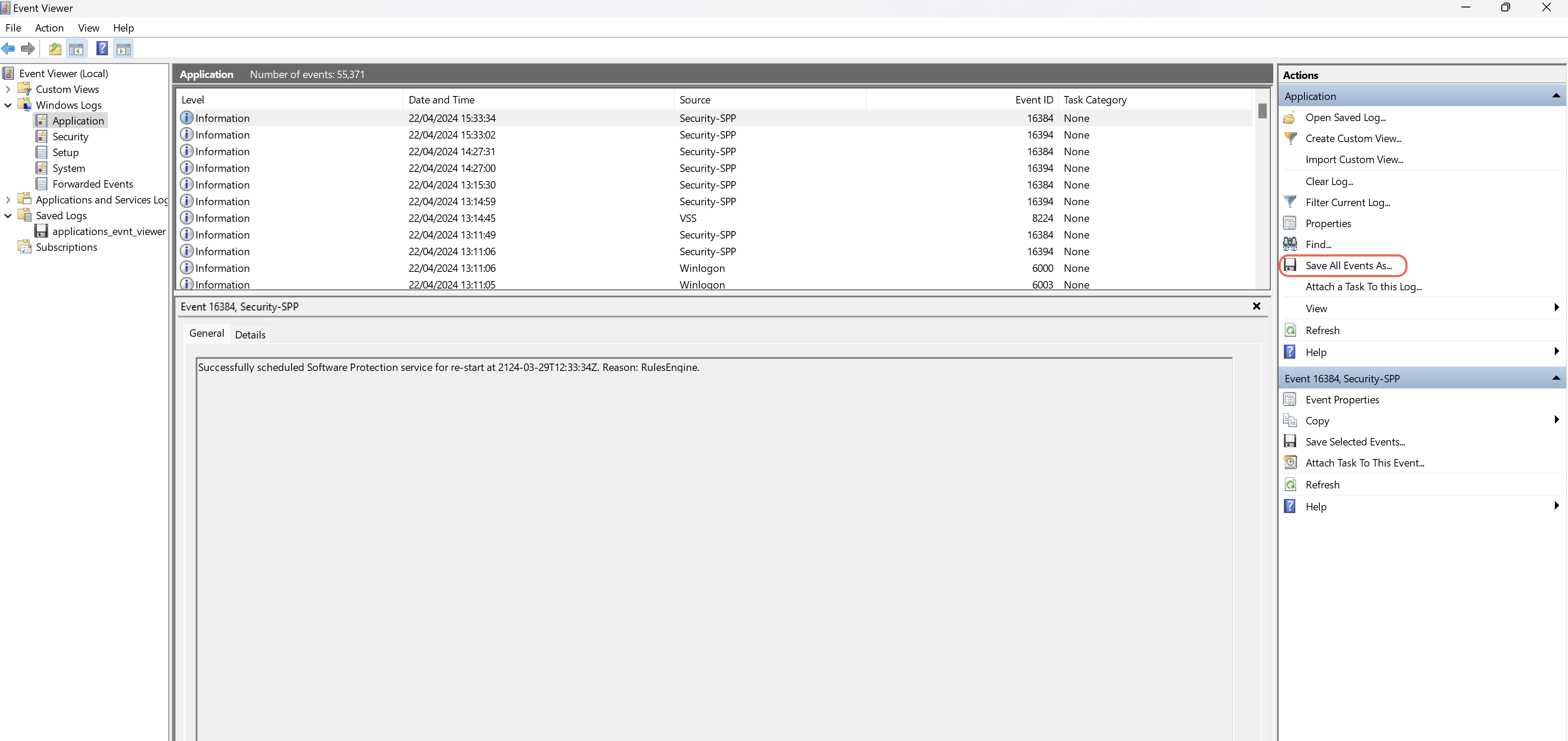The height and width of the screenshot is (741, 1568).
Task: Click the Open Saved Log folder icon
Action: (x=1289, y=118)
